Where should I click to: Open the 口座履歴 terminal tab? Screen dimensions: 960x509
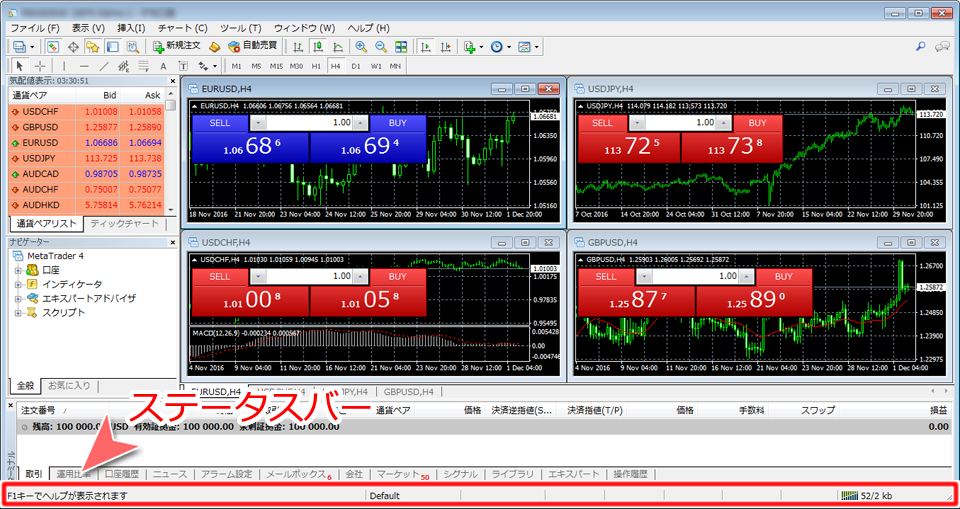click(x=122, y=474)
